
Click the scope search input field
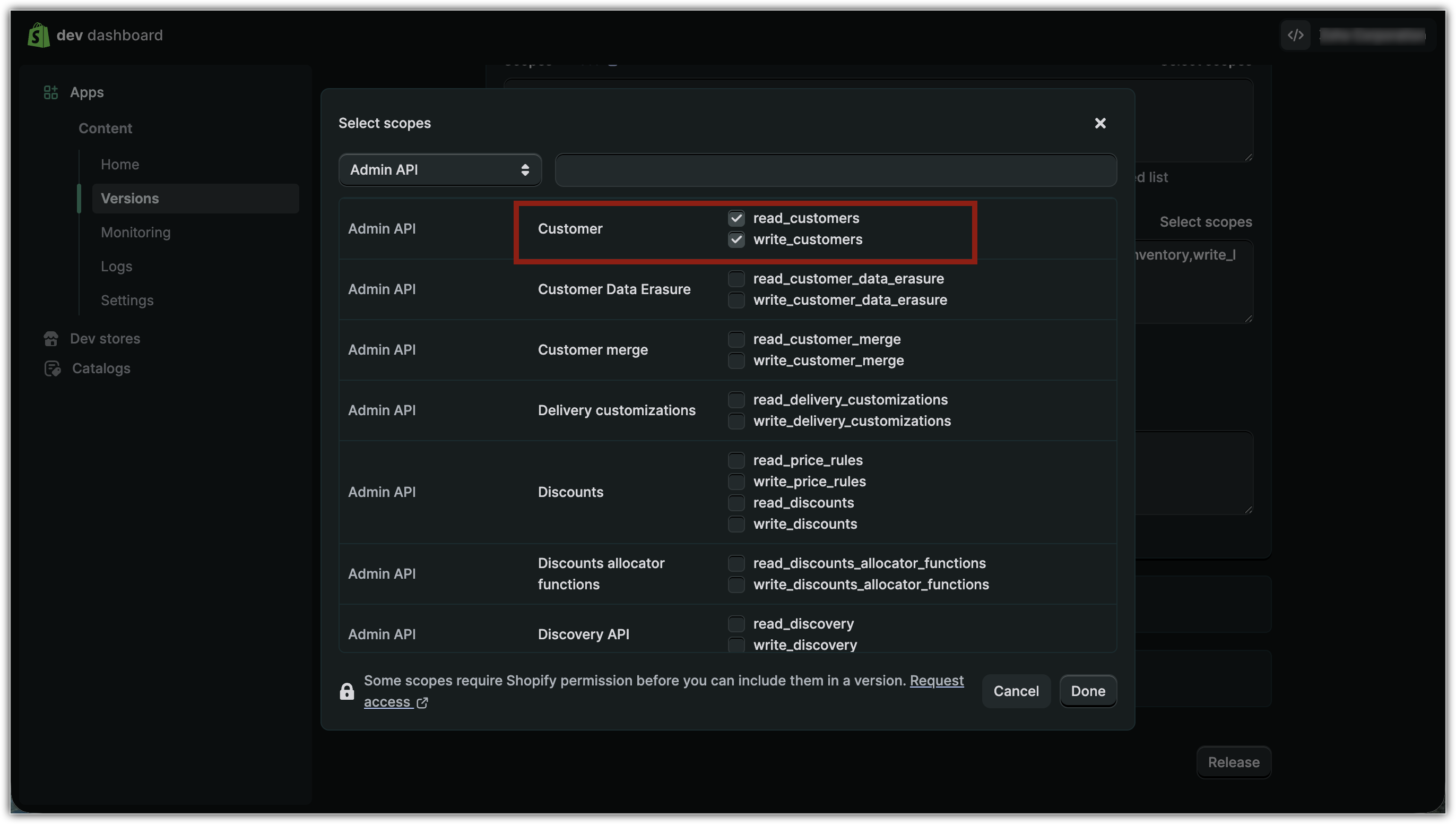point(835,170)
